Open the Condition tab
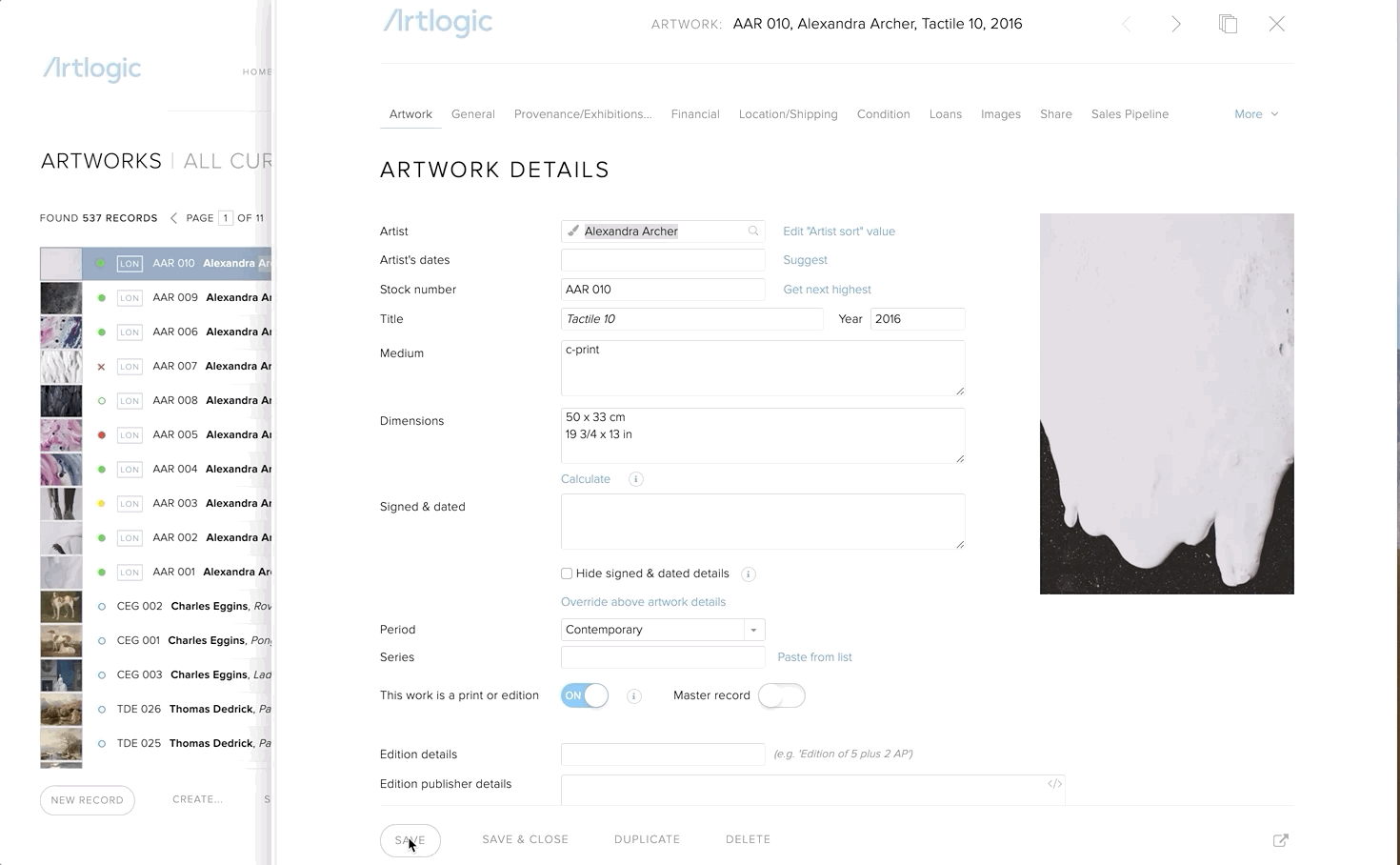This screenshot has height=865, width=1400. (x=884, y=114)
